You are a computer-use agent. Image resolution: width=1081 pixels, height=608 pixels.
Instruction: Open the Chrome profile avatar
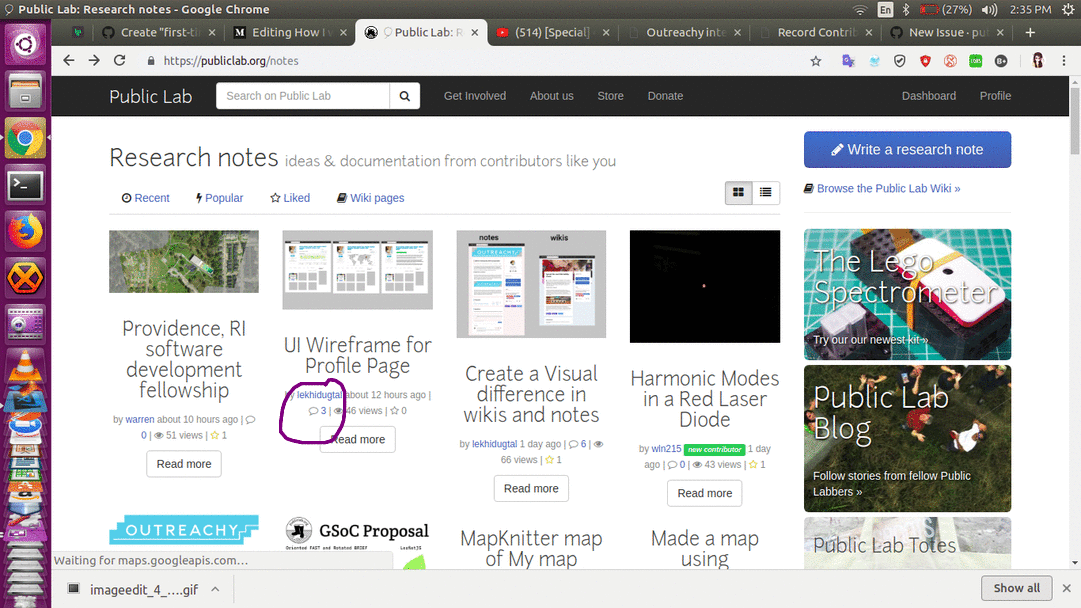pyautogui.click(x=1038, y=61)
